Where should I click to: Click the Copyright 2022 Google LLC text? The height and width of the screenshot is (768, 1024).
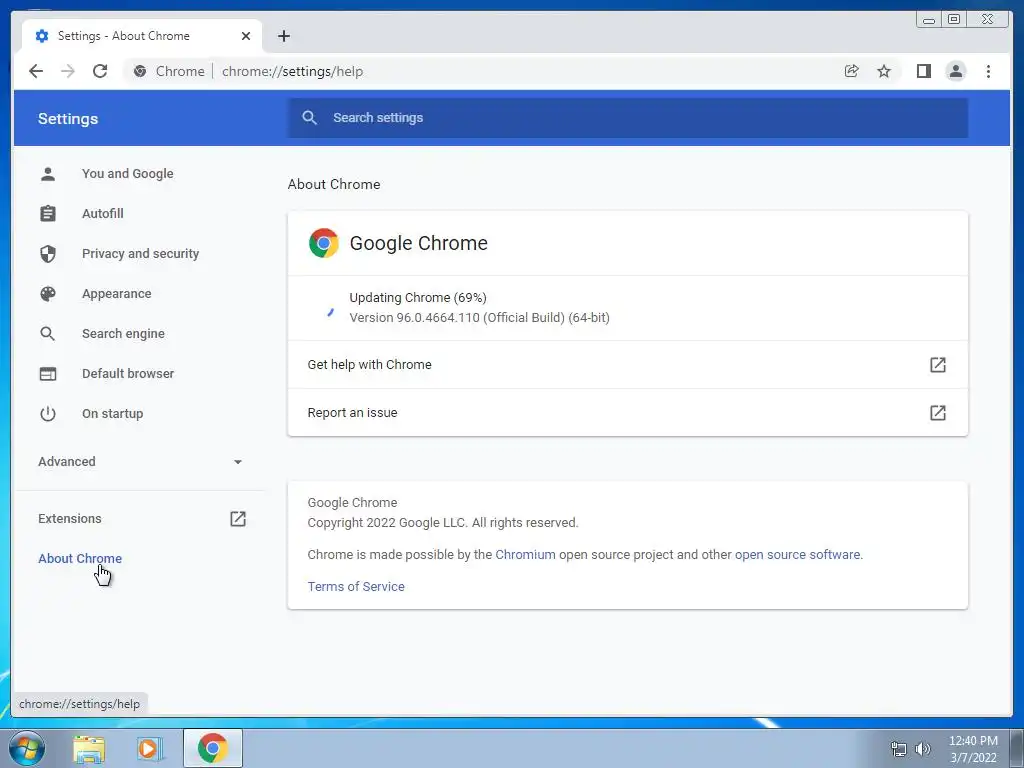[443, 522]
